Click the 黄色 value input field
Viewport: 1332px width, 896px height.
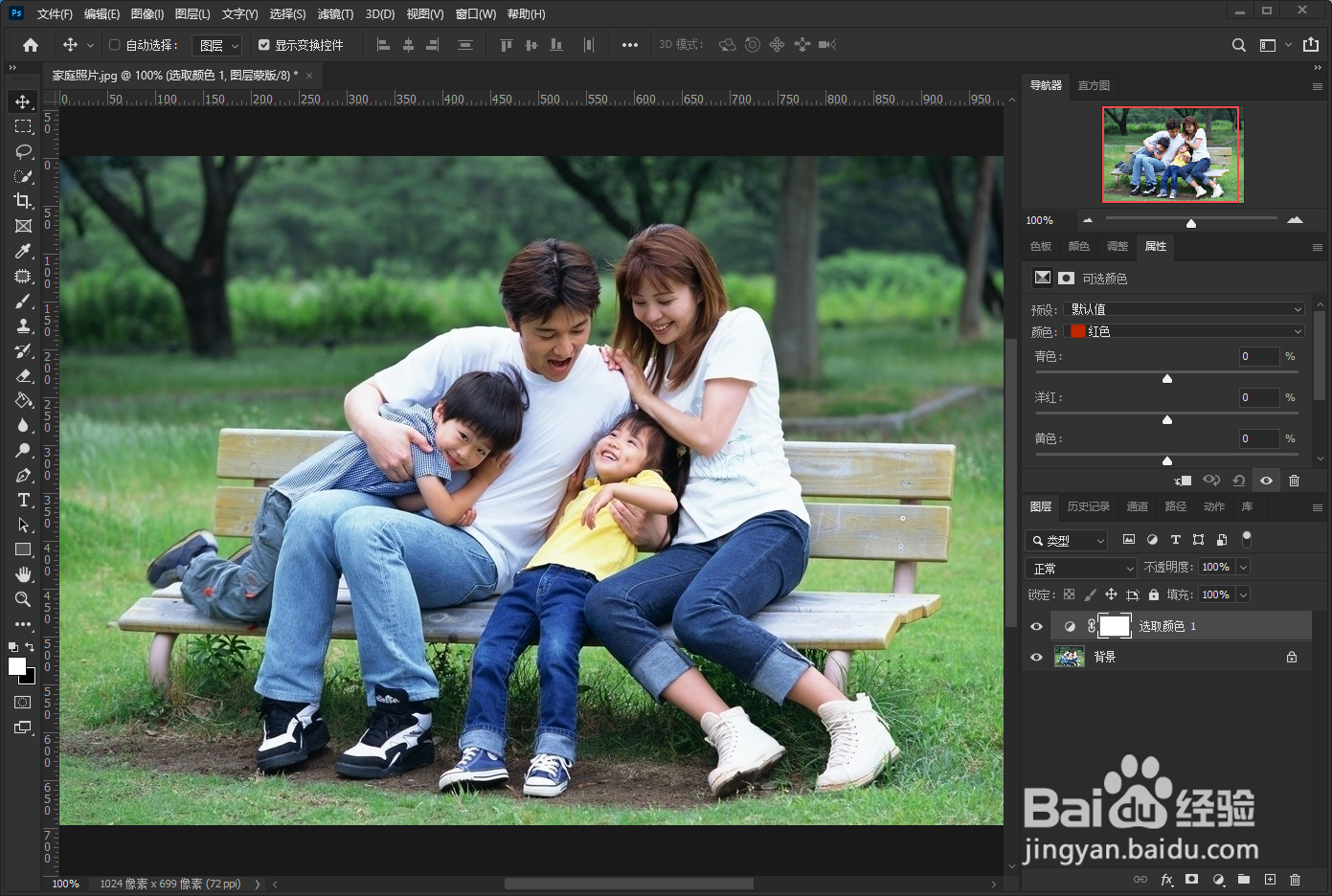pyautogui.click(x=1259, y=438)
